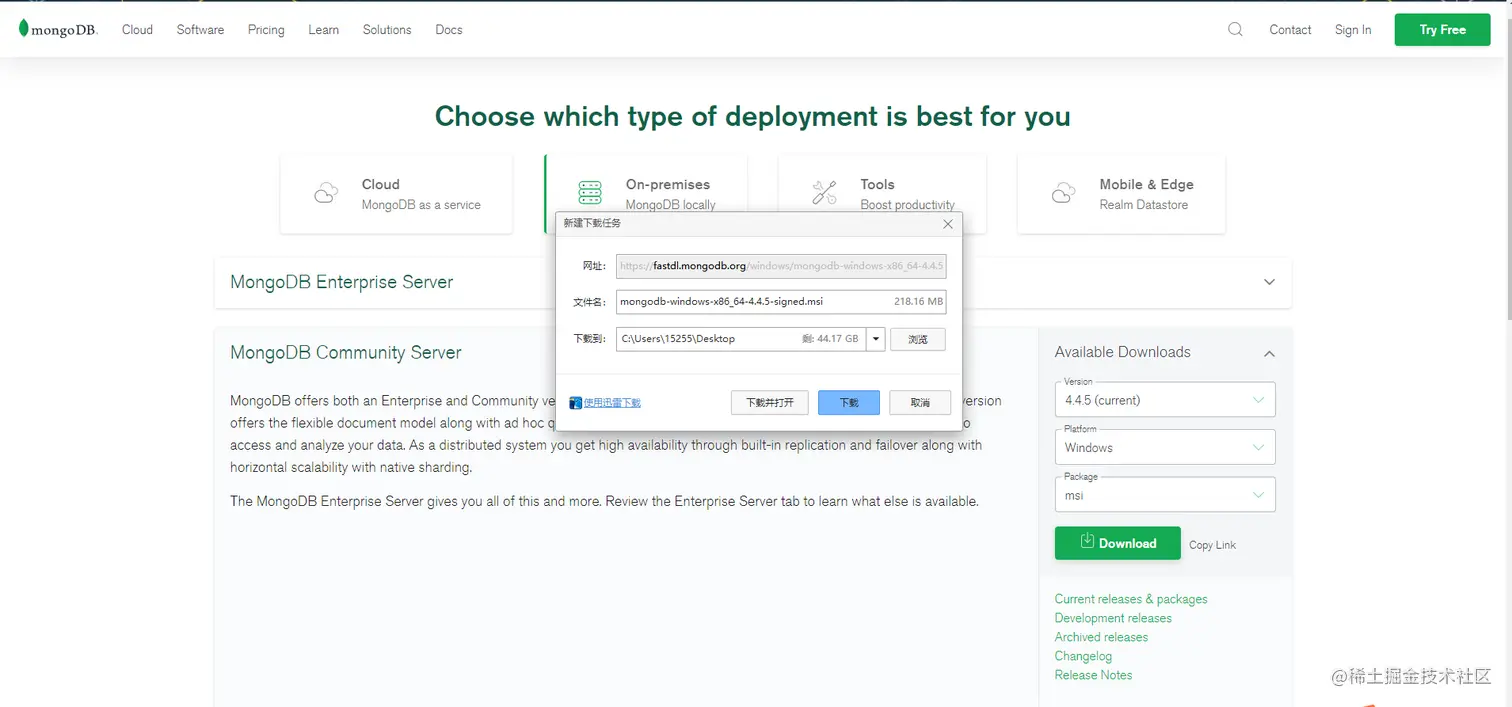Select the Tools wrench icon
Screen dimensions: 1512x707
point(824,193)
